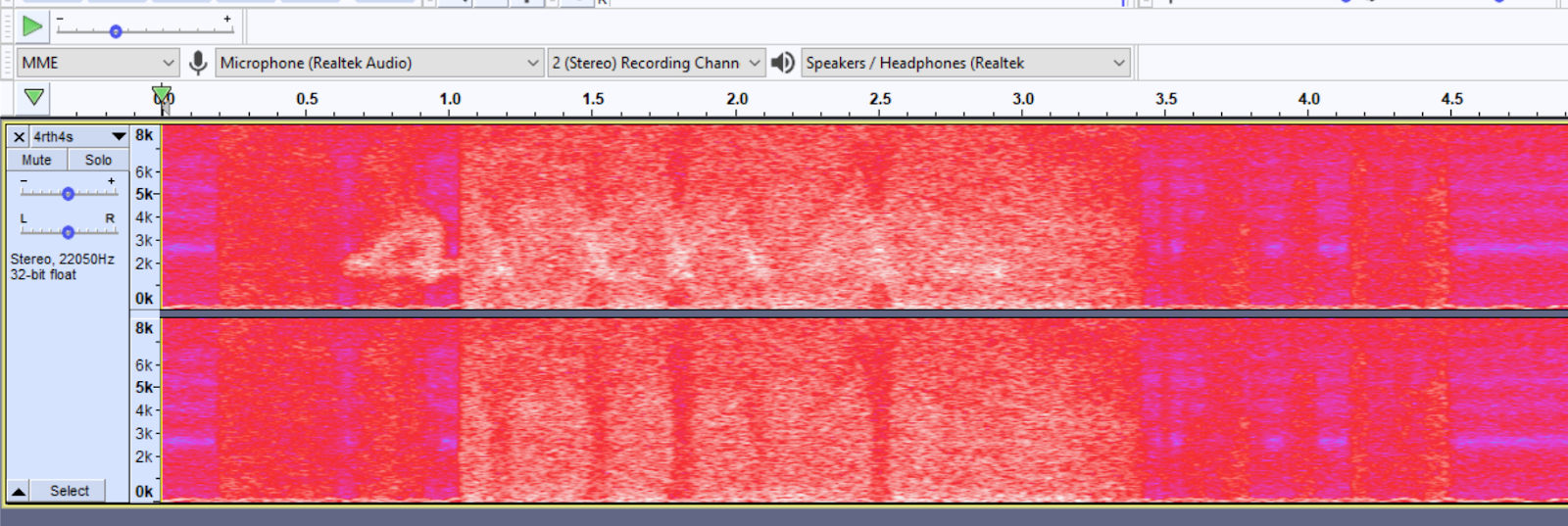Mute the 4rth4s track
The image size is (1568, 526).
point(37,160)
